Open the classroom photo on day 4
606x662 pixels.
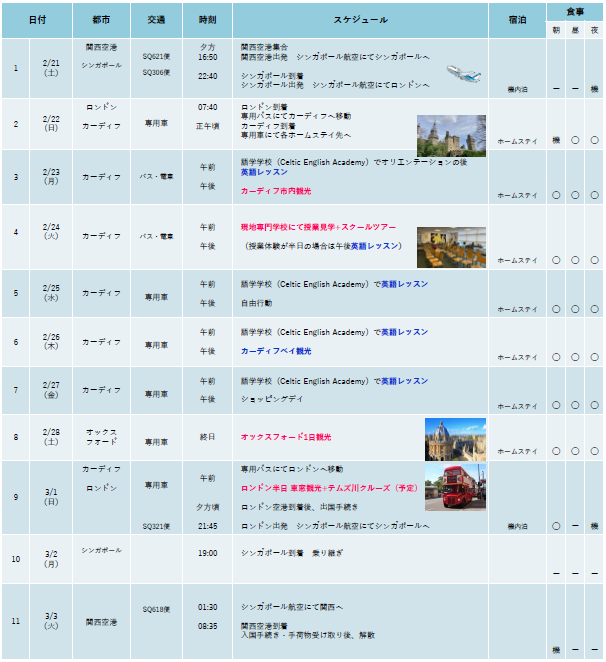(451, 247)
